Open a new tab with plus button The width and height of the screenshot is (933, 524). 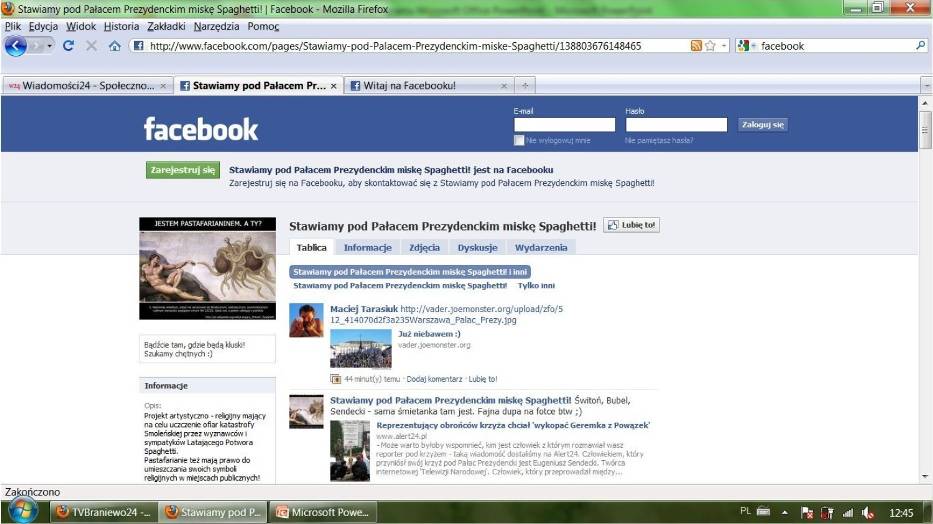pos(525,86)
